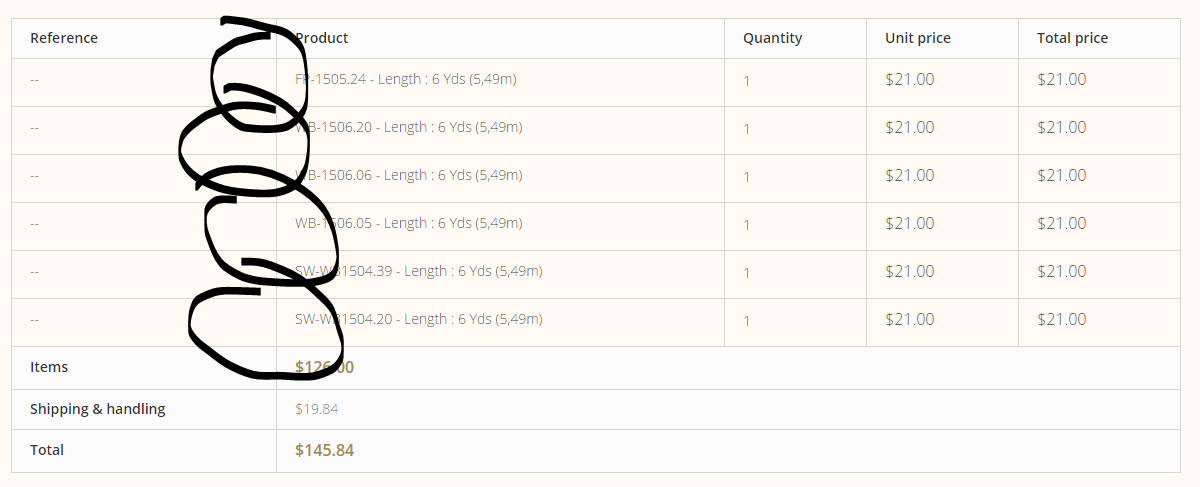Click the $145.84 order total amount

point(324,450)
